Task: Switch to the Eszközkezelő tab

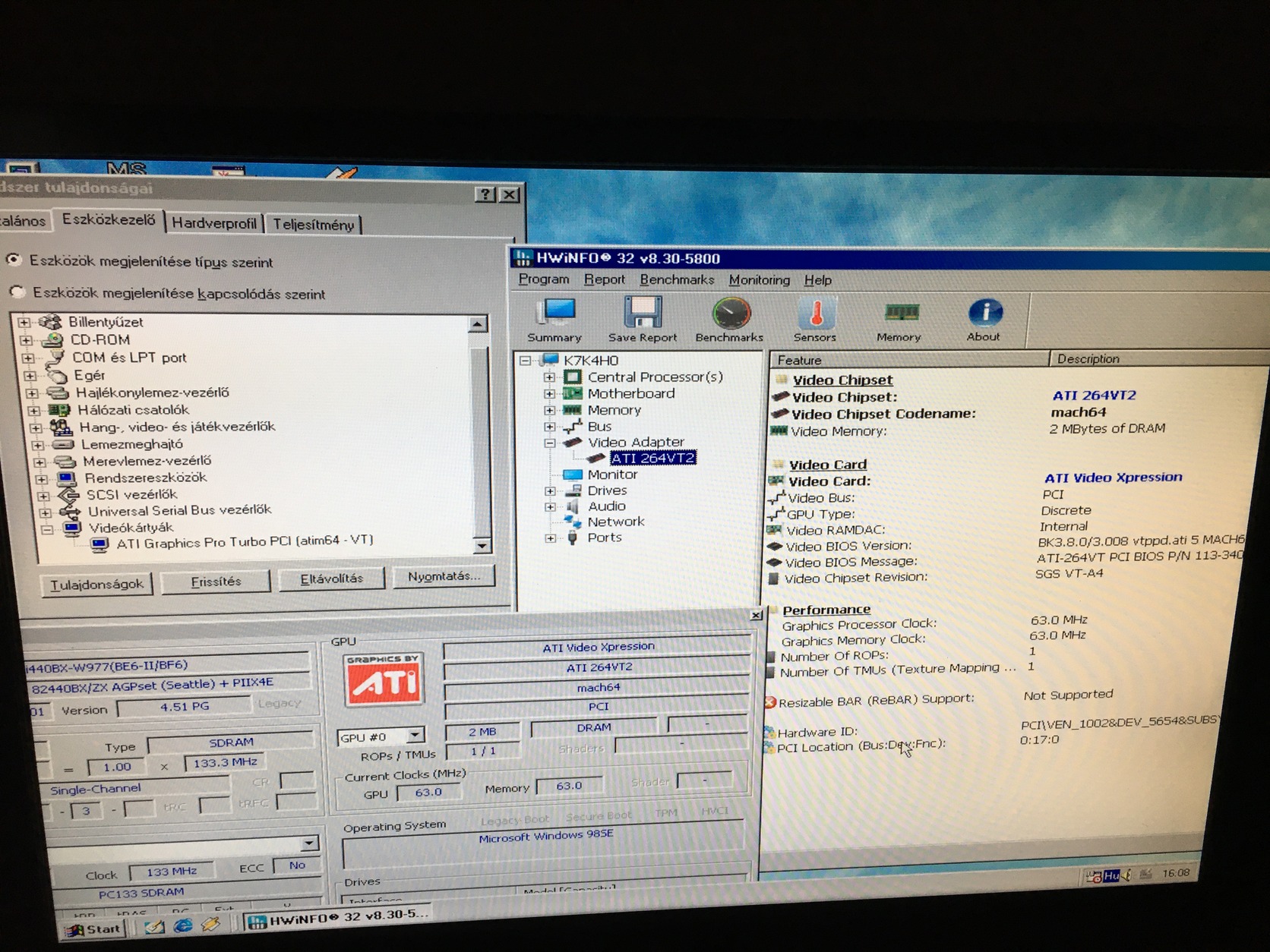Action: [109, 219]
